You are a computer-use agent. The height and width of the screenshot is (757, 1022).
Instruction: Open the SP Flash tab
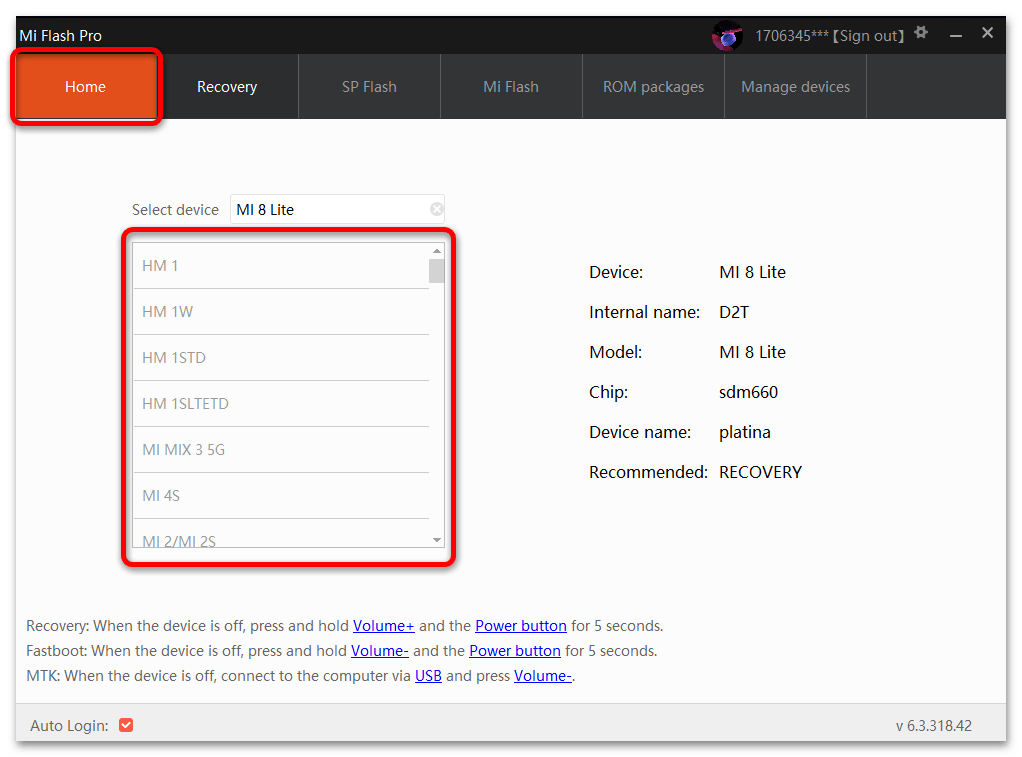370,87
